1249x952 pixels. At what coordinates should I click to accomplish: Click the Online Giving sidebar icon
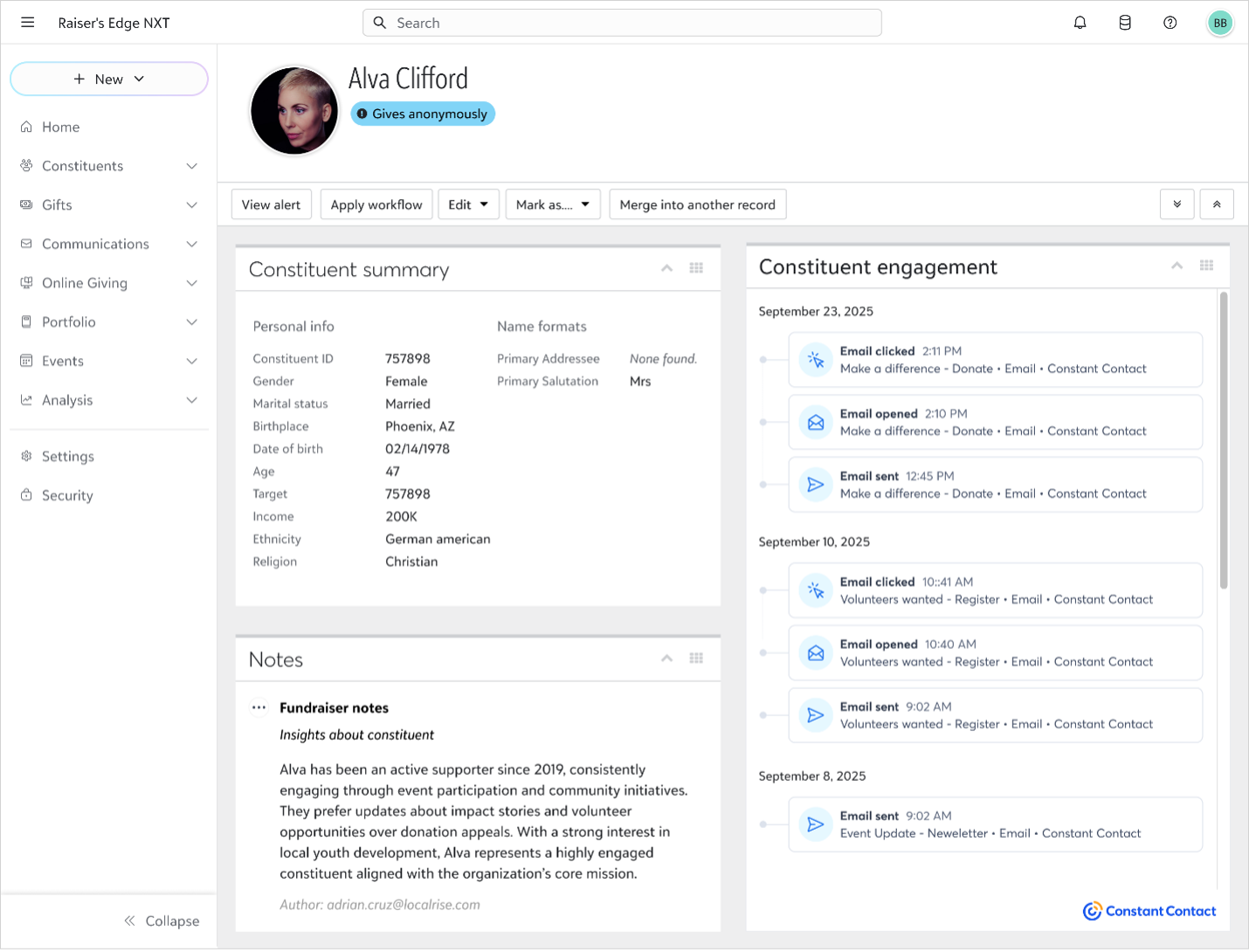click(26, 282)
